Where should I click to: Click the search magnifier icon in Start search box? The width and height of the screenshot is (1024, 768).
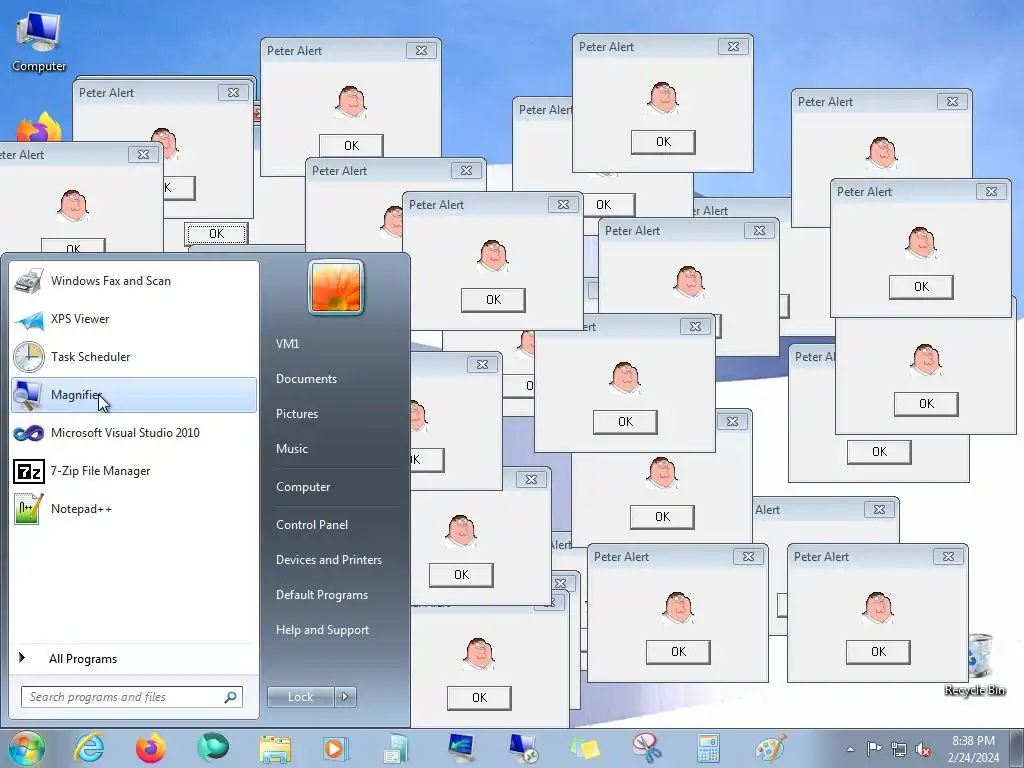(231, 697)
